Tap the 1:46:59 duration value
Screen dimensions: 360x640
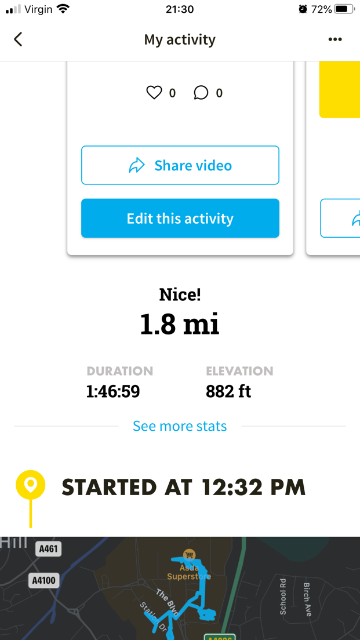tap(113, 392)
